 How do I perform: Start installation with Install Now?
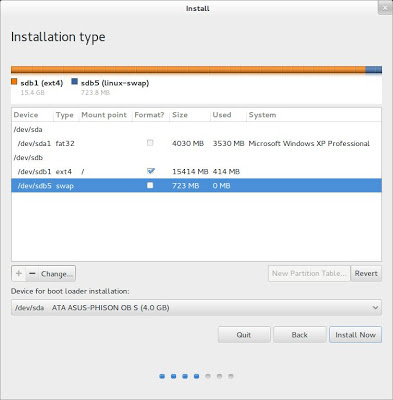[355, 335]
